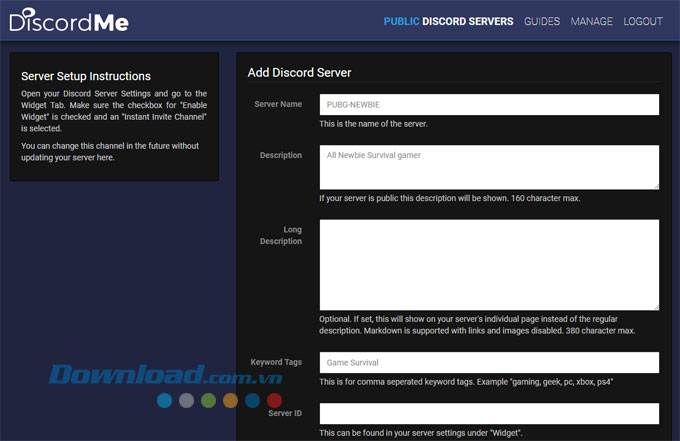Click the 'Optional. If set' Long Description hint
The width and height of the screenshot is (680, 441).
477,325
